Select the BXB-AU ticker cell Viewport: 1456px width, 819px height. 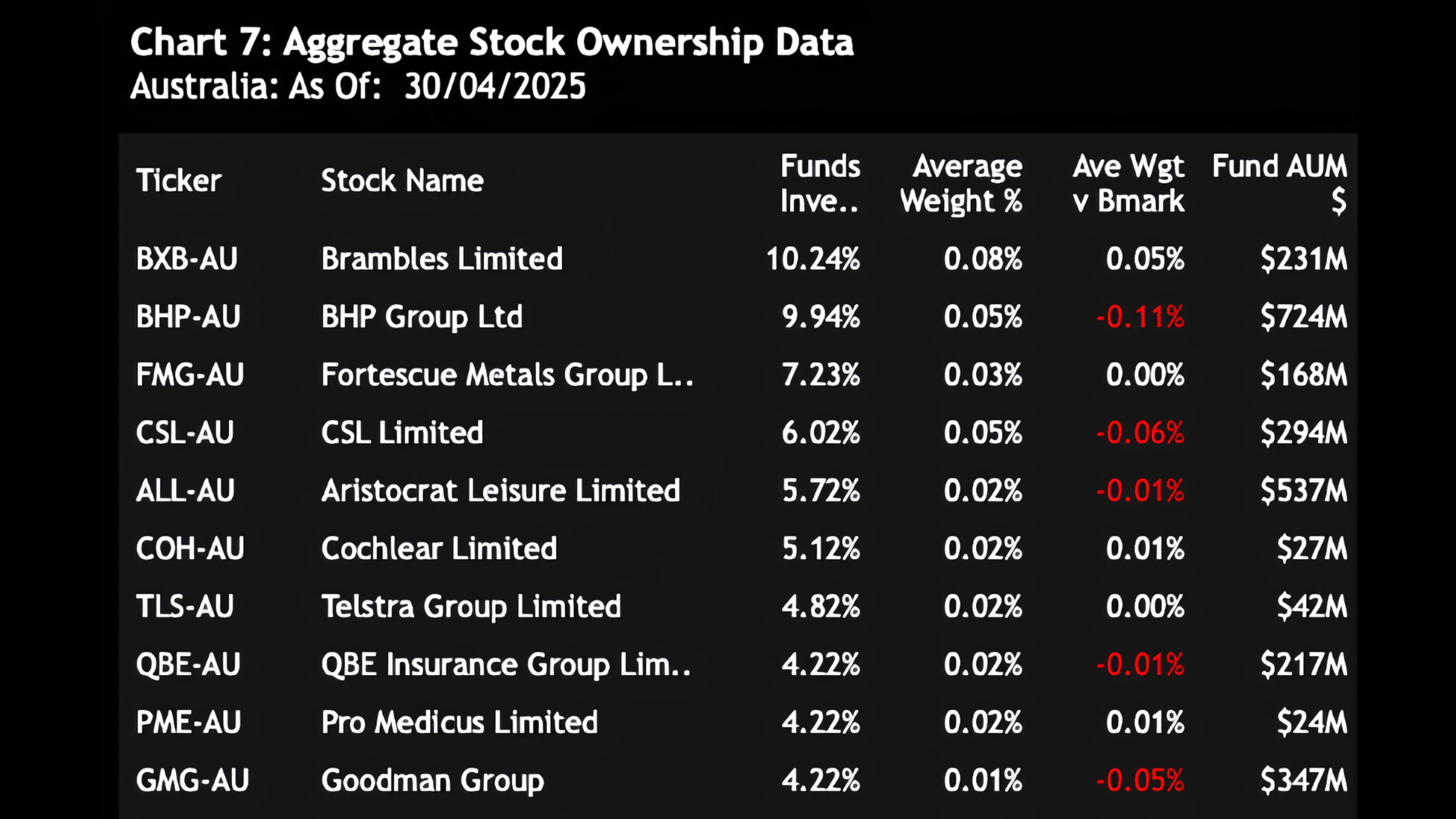pyautogui.click(x=187, y=259)
